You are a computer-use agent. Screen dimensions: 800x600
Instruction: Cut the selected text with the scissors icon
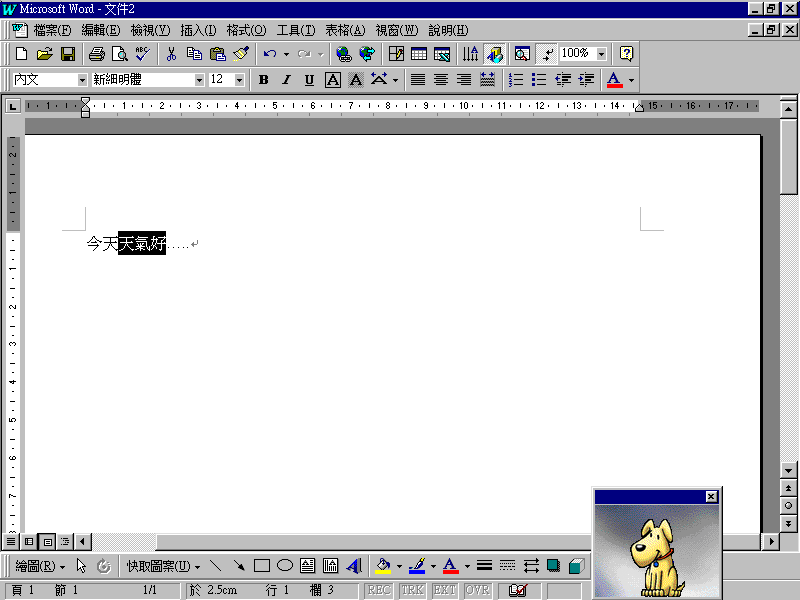pos(171,54)
